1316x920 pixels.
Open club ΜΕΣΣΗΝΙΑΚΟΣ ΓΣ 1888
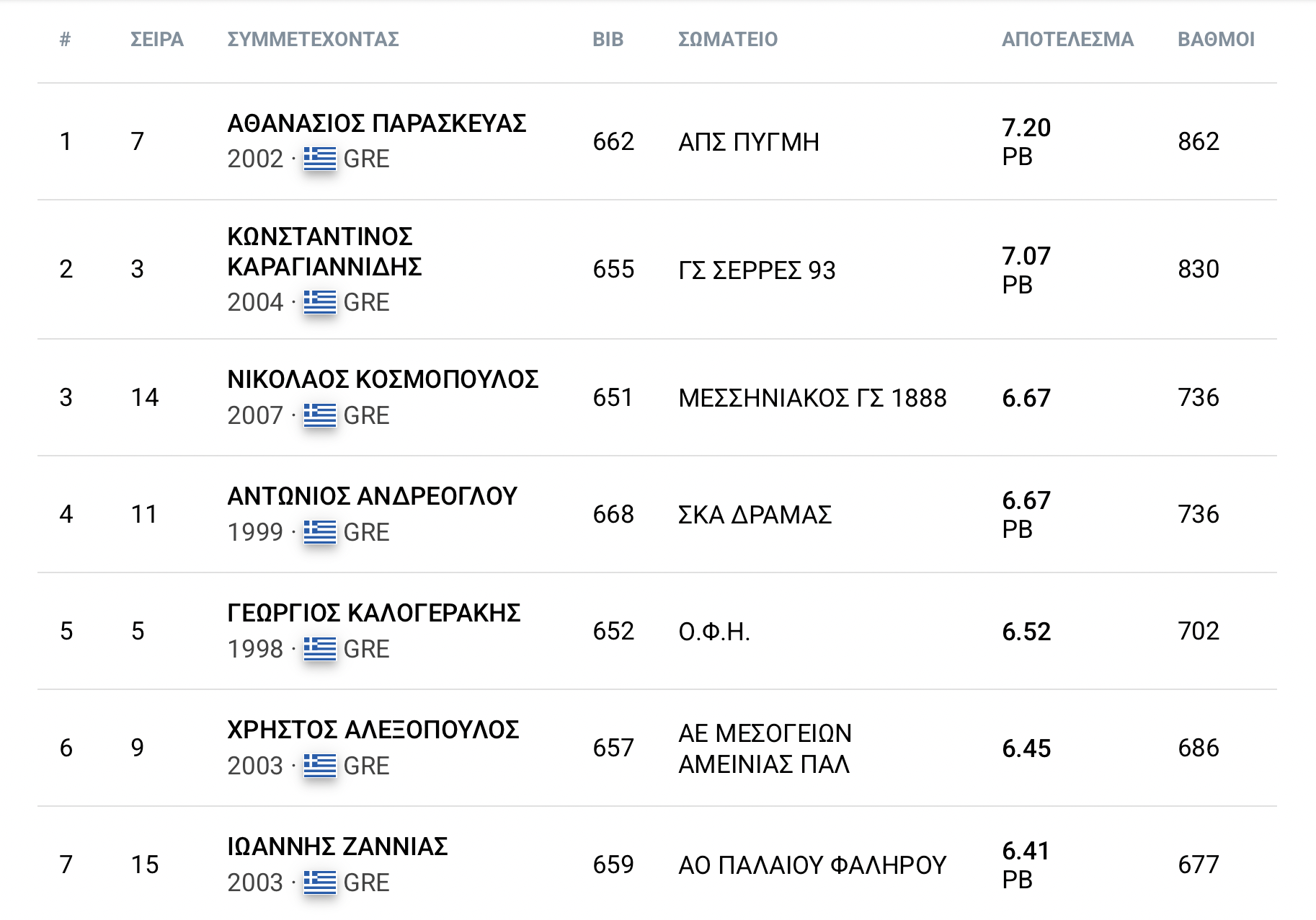point(812,398)
